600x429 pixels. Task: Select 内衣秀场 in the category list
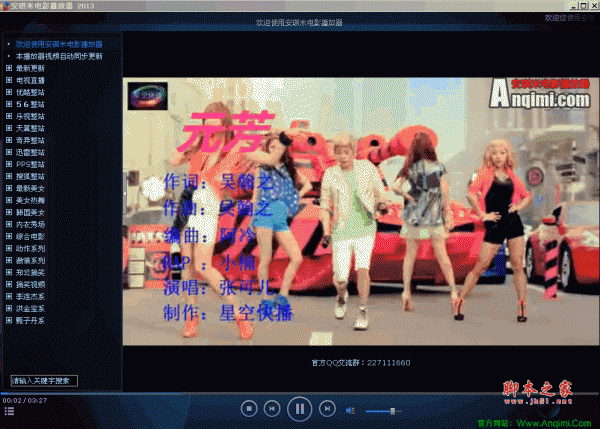[30, 224]
